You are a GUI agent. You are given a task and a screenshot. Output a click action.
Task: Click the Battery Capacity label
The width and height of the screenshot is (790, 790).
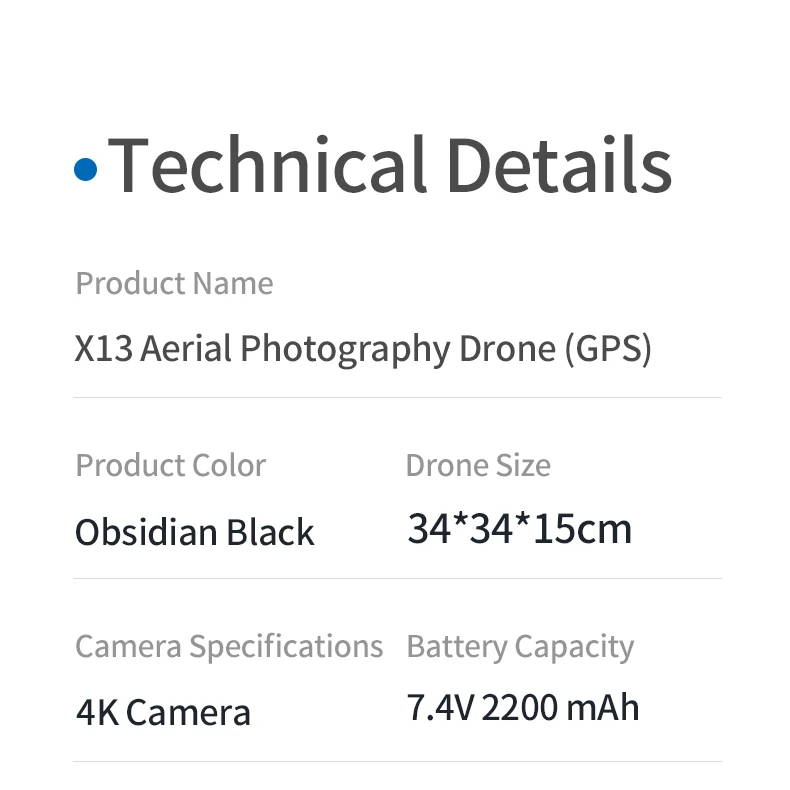pos(520,647)
